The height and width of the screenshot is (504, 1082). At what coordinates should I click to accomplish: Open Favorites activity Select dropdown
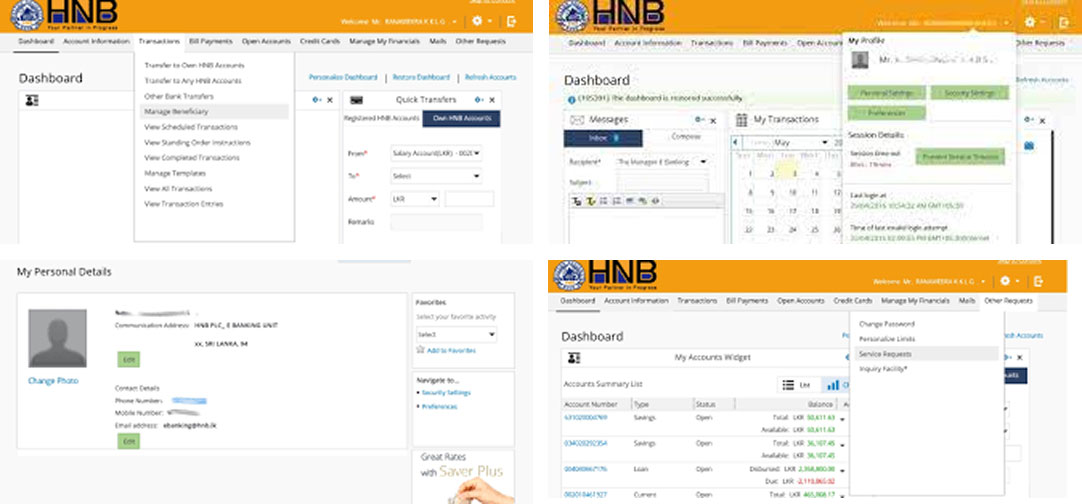(456, 334)
